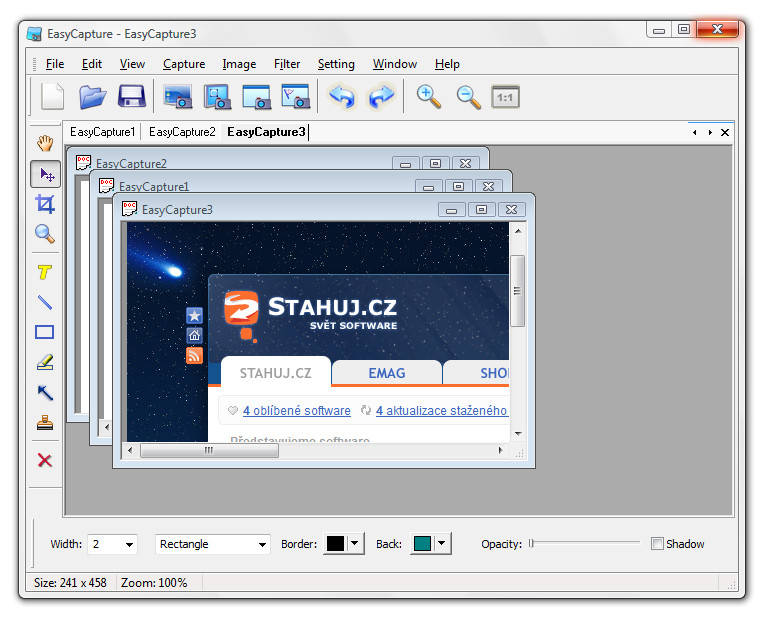This screenshot has width=761, height=622.
Task: Redo the last action
Action: tap(381, 97)
